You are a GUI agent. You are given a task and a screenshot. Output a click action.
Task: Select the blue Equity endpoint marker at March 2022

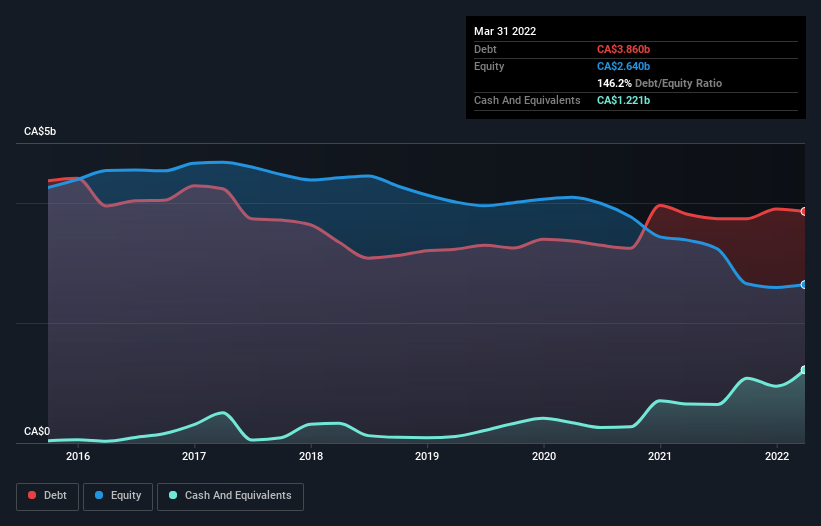(804, 285)
